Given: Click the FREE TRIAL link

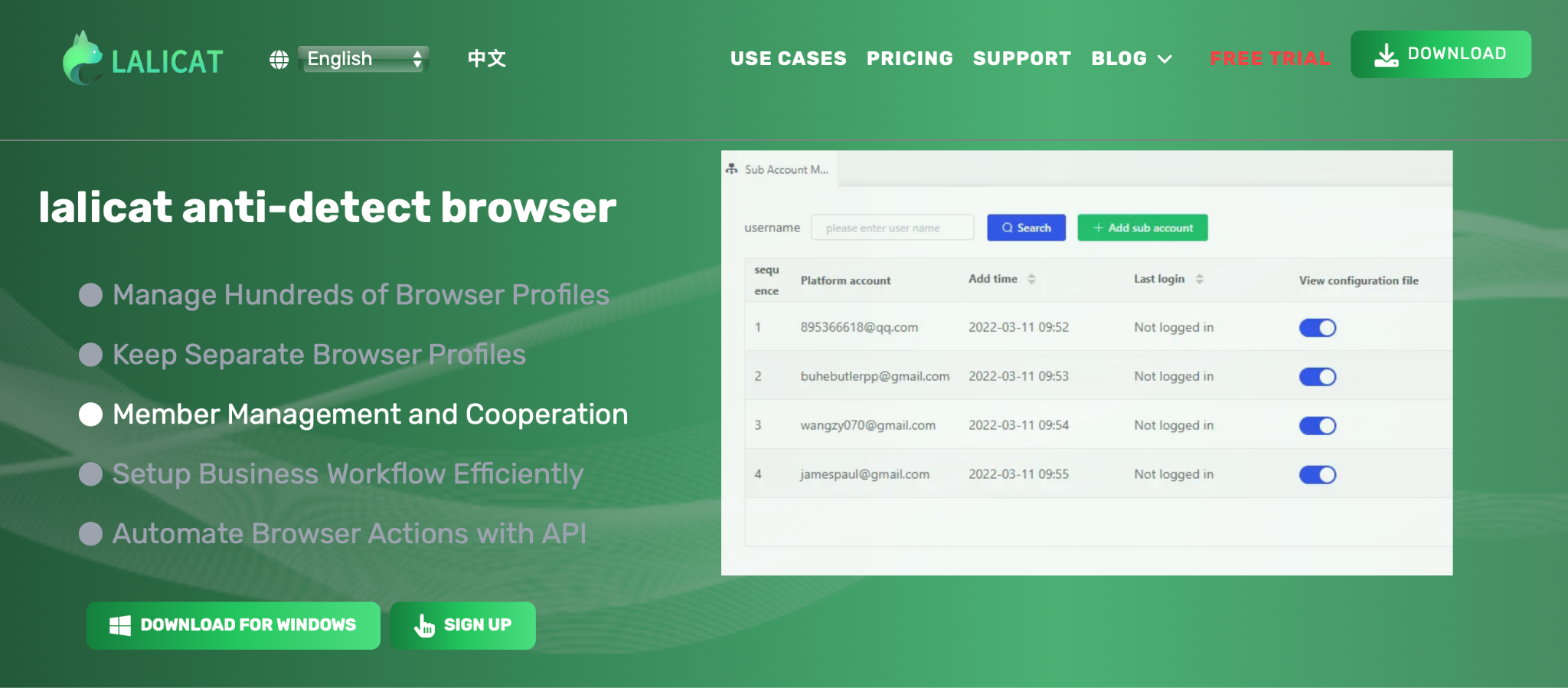Looking at the screenshot, I should 1269,58.
